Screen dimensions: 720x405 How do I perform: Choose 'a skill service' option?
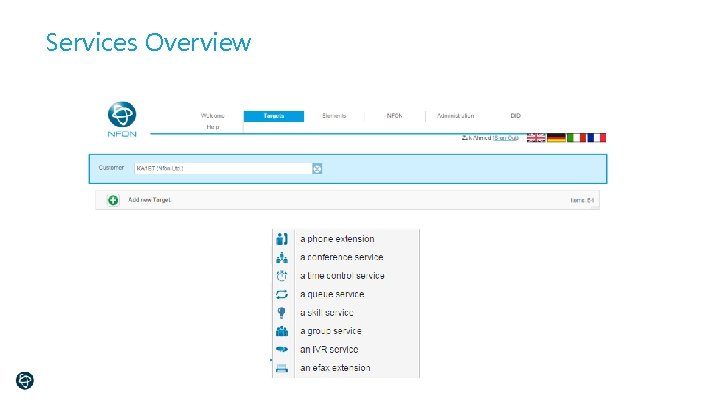[x=326, y=313]
